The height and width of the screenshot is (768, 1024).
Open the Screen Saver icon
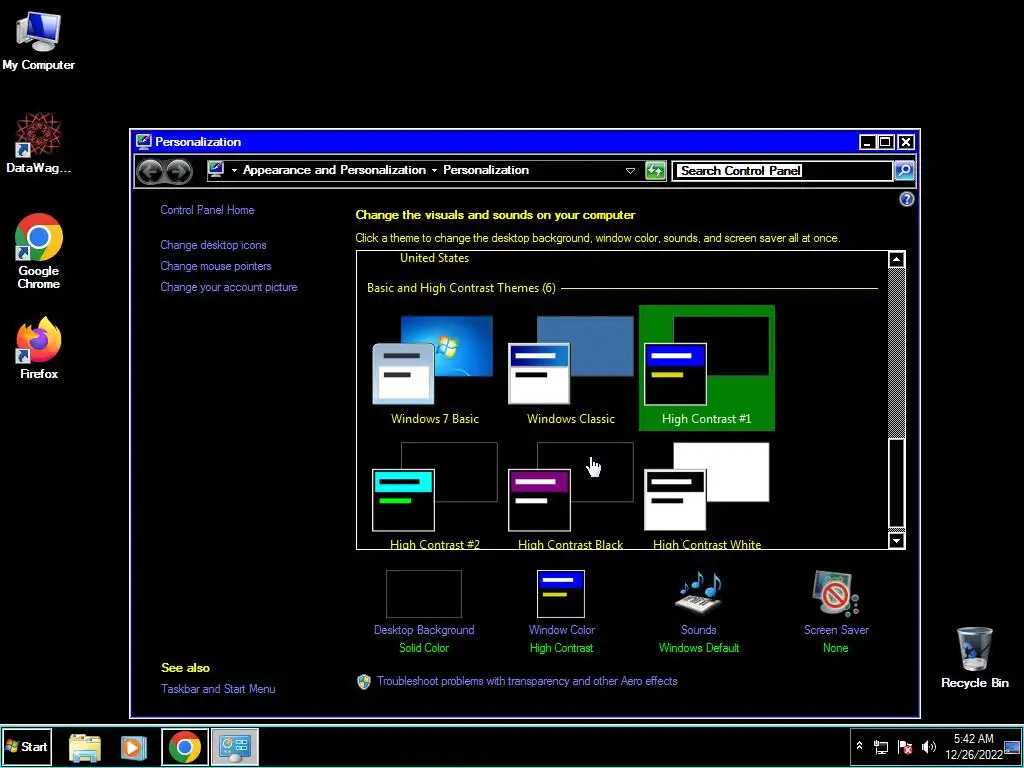835,594
